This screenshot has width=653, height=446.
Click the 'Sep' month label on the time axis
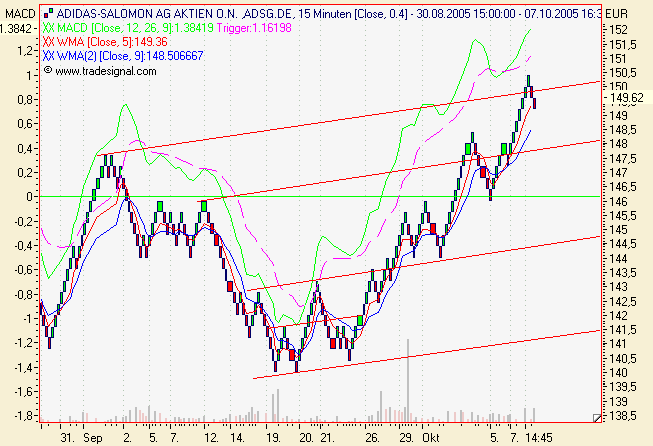point(93,438)
